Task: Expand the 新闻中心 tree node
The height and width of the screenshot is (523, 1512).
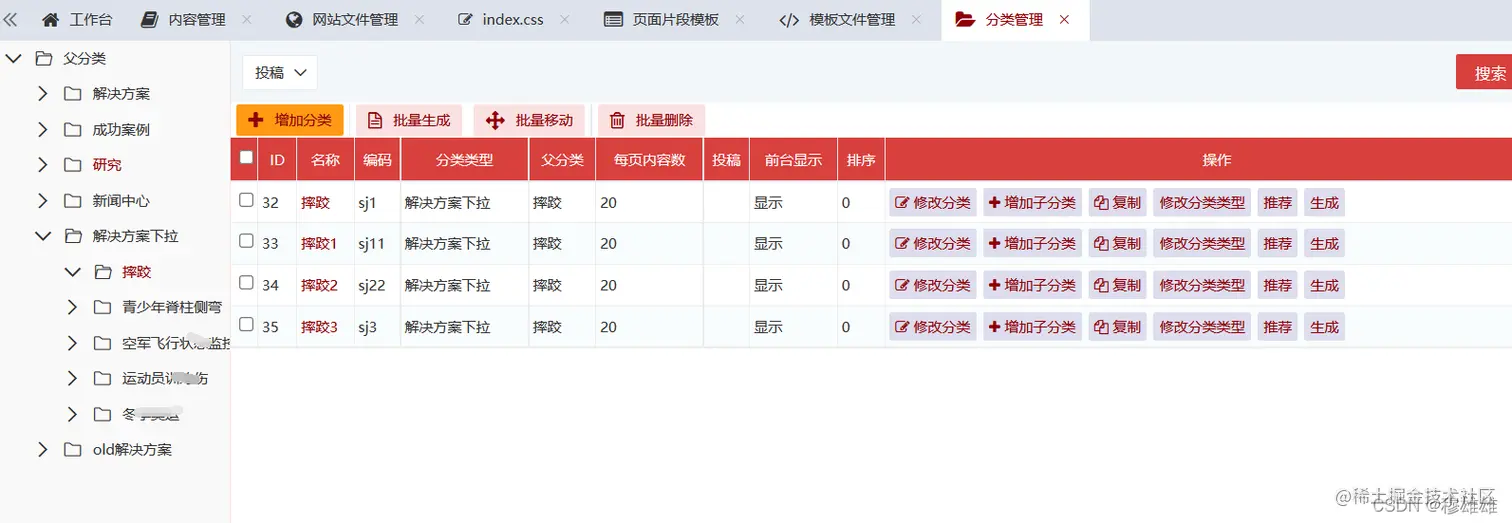Action: pos(42,201)
